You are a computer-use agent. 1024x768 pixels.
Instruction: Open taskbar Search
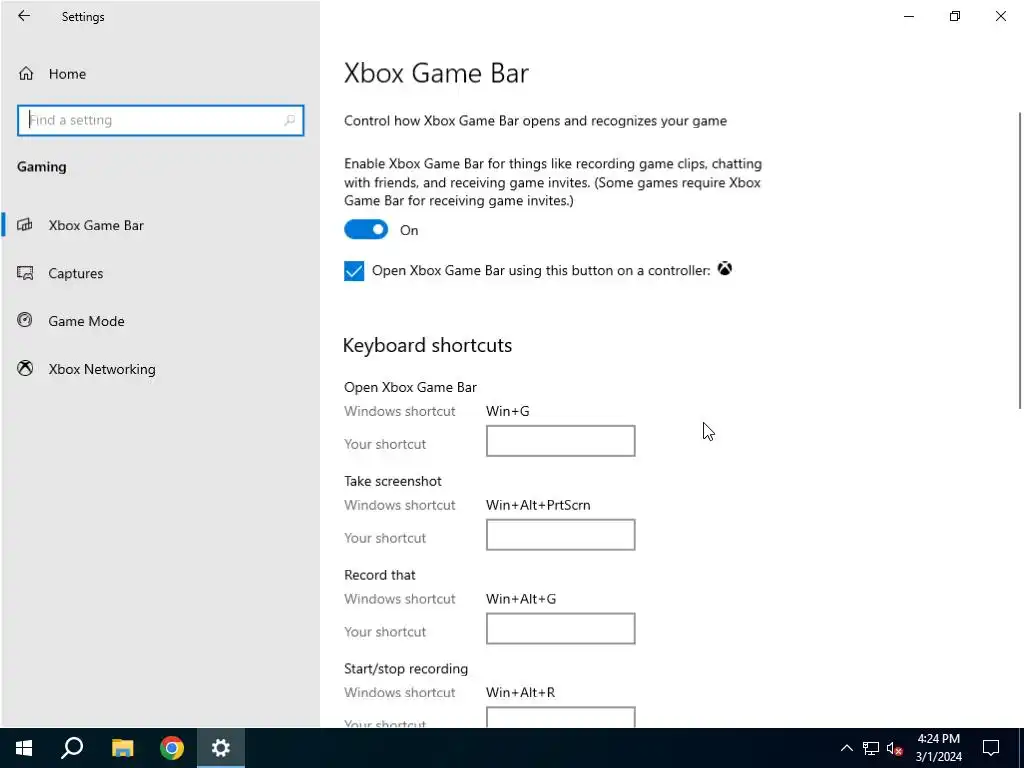pyautogui.click(x=72, y=748)
